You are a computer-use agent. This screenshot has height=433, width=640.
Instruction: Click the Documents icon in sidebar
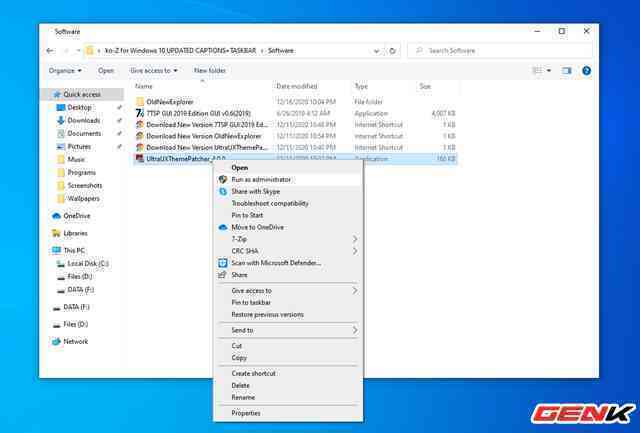point(61,133)
